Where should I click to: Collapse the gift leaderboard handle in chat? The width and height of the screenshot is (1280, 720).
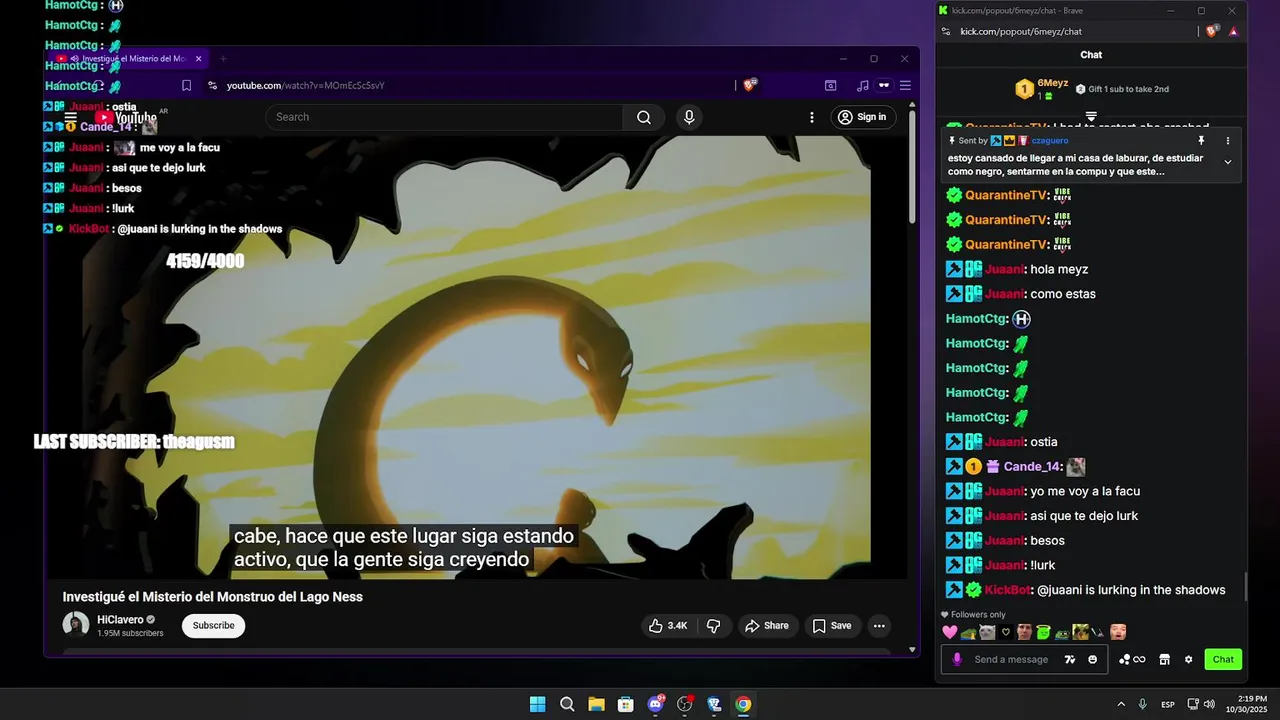[x=1091, y=116]
